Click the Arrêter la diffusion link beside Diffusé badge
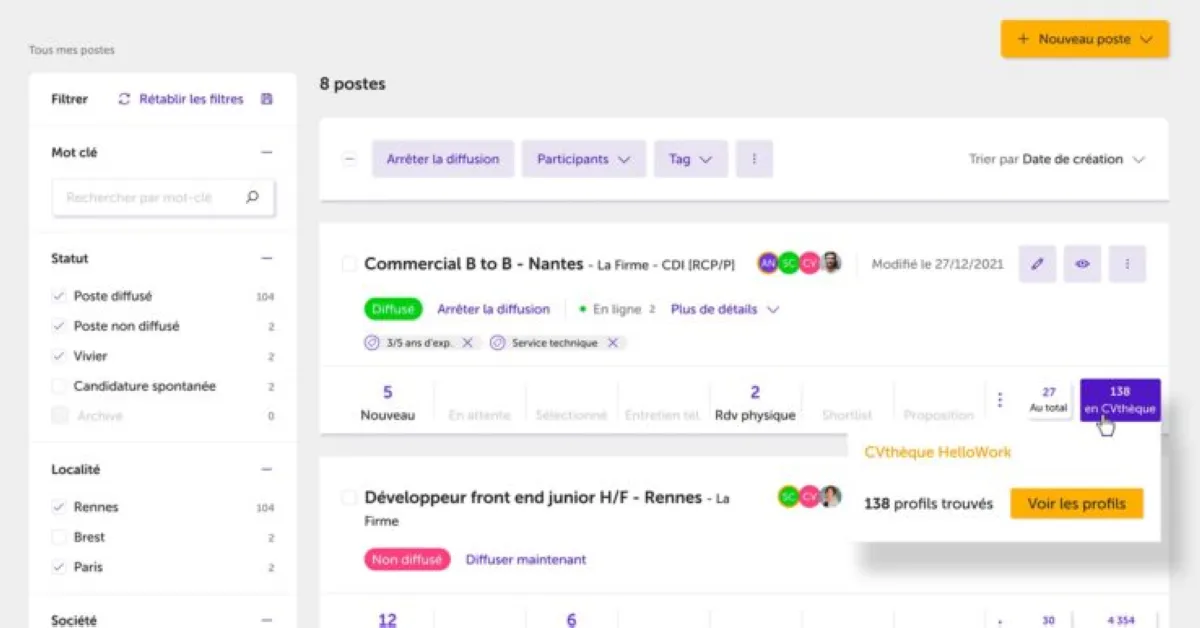 pos(494,309)
